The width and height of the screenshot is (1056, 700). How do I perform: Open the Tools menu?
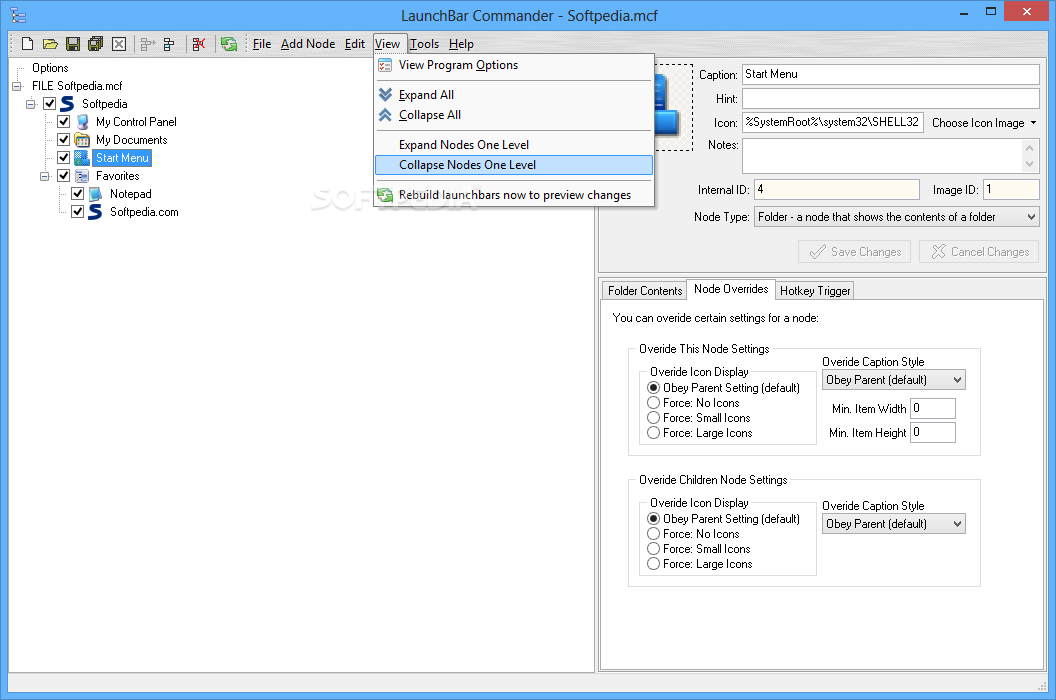tap(424, 44)
